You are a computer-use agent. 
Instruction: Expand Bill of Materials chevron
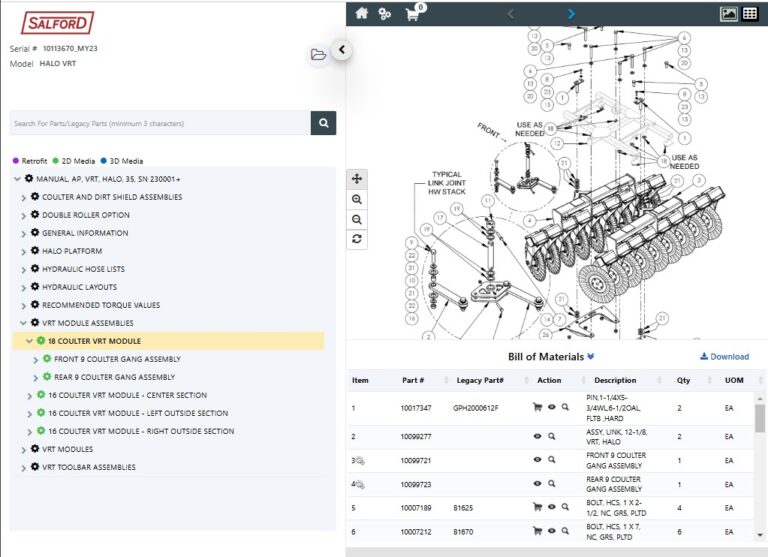pos(591,357)
